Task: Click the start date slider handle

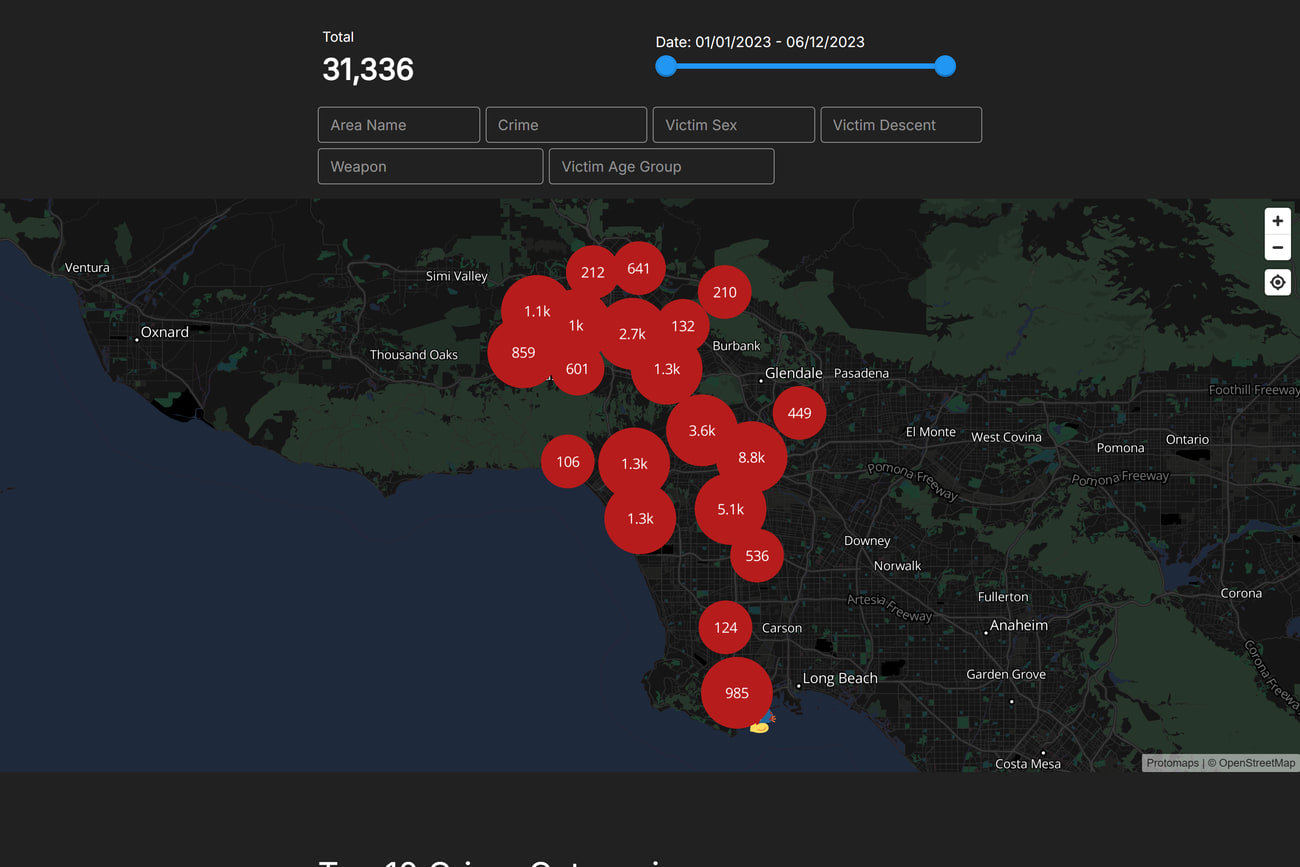Action: (666, 66)
